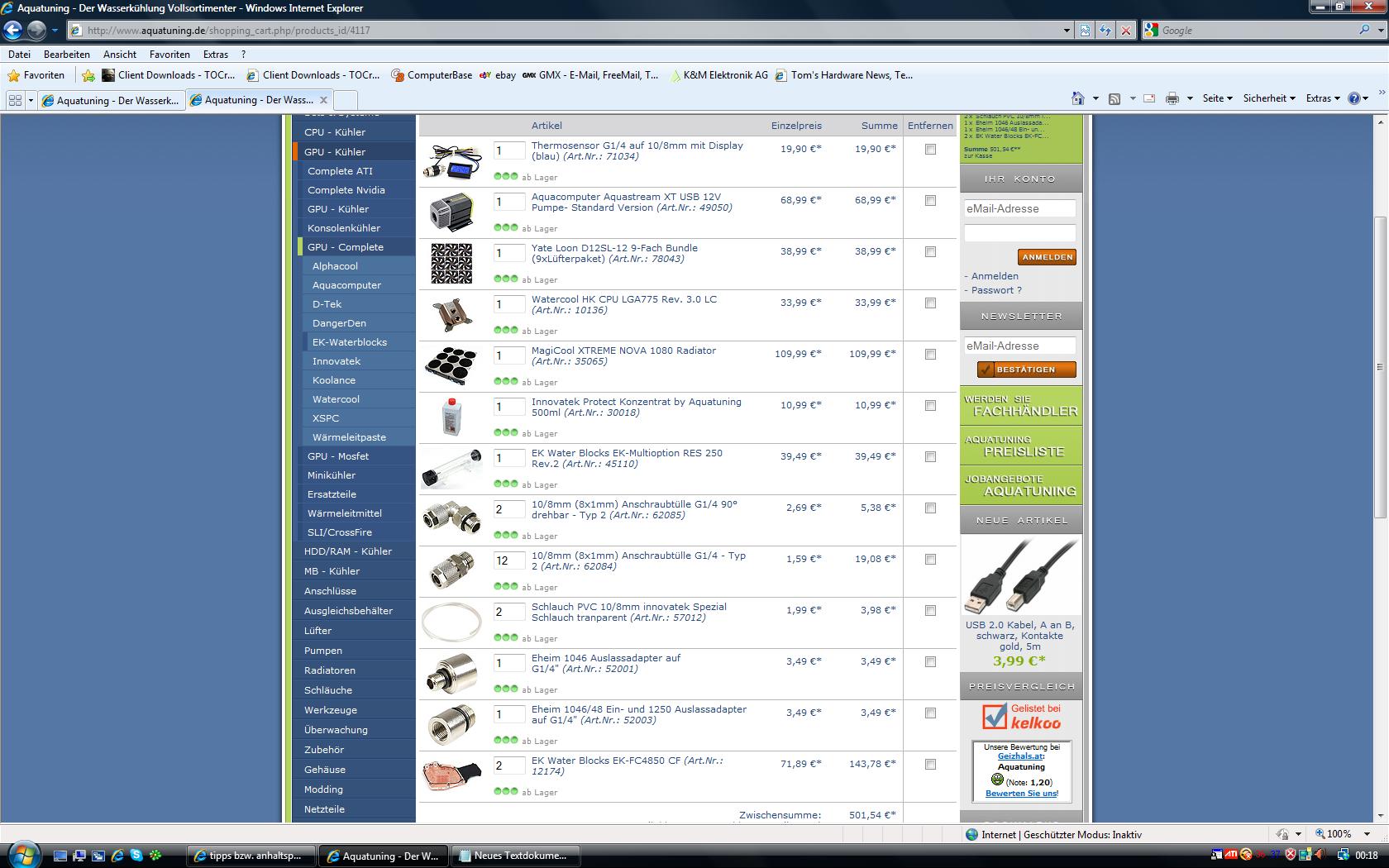Expand the Extras command bar menu
1389x868 pixels.
1323,98
